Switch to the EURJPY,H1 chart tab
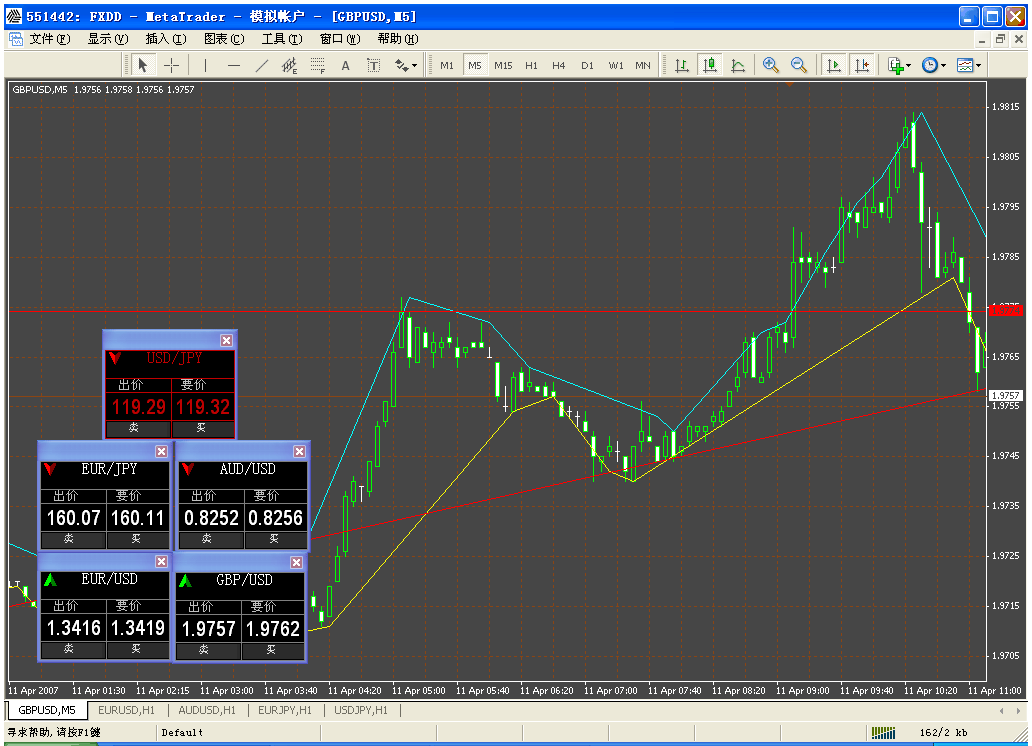Viewport: 1032px width, 746px height. tap(285, 710)
